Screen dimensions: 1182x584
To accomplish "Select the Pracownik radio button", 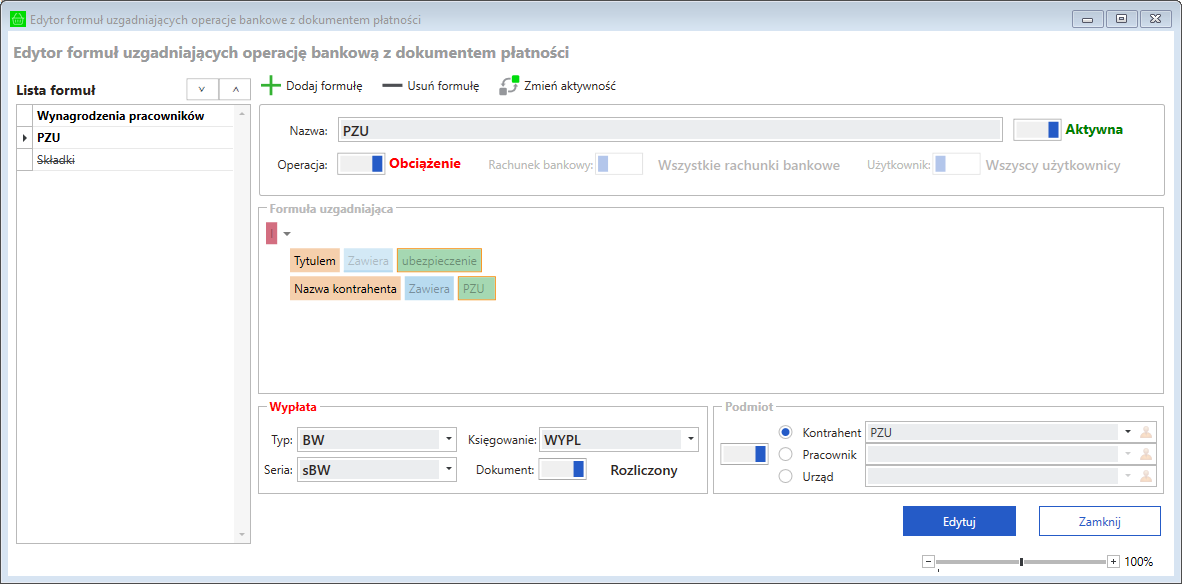I will tap(785, 455).
